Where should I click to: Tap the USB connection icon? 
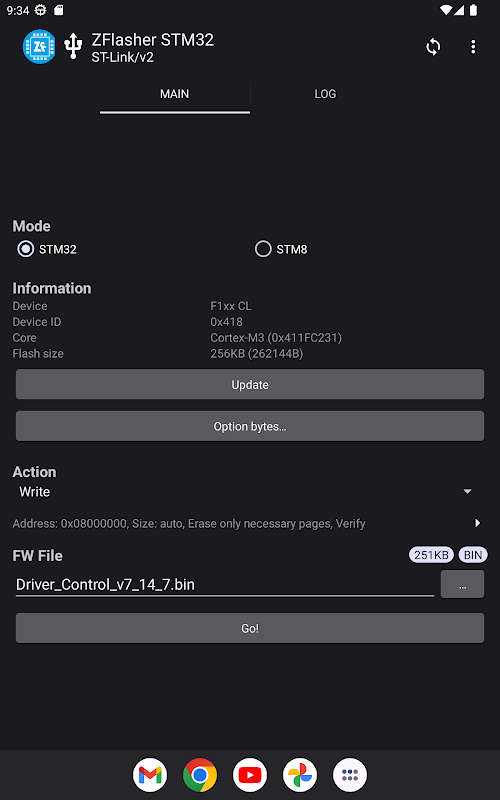pos(73,46)
